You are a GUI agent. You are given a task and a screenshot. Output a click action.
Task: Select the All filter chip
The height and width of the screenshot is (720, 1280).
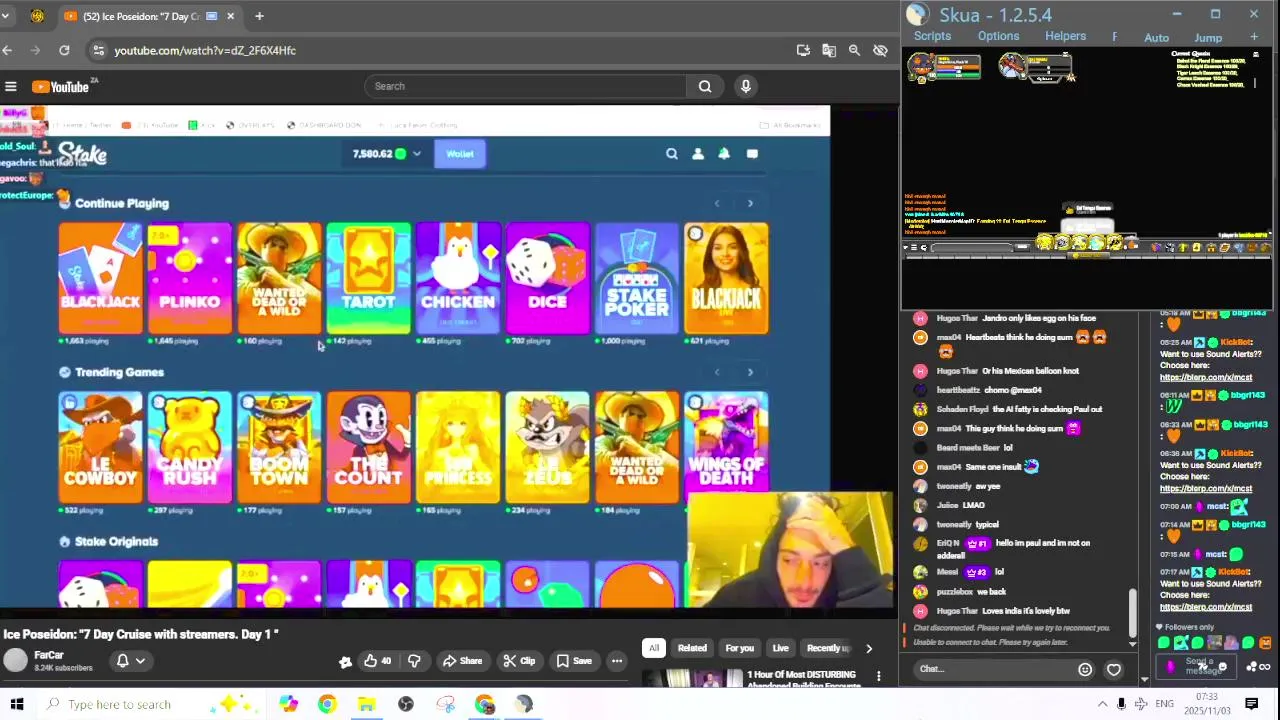click(x=654, y=648)
